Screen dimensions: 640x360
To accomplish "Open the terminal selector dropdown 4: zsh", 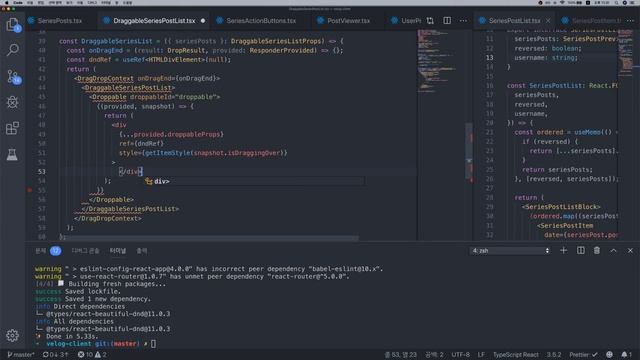I will coord(510,251).
